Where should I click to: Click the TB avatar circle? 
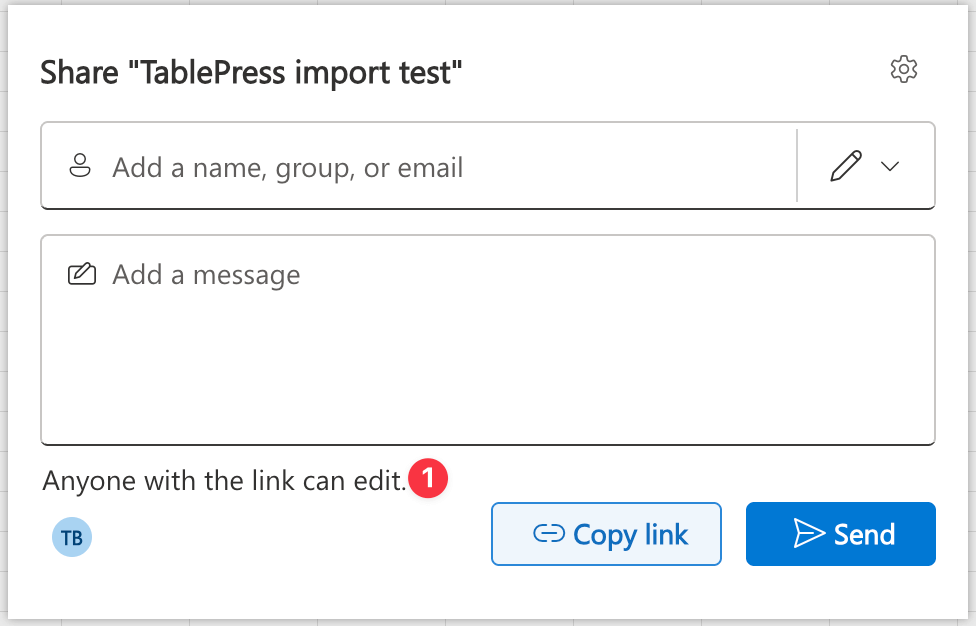tap(71, 537)
